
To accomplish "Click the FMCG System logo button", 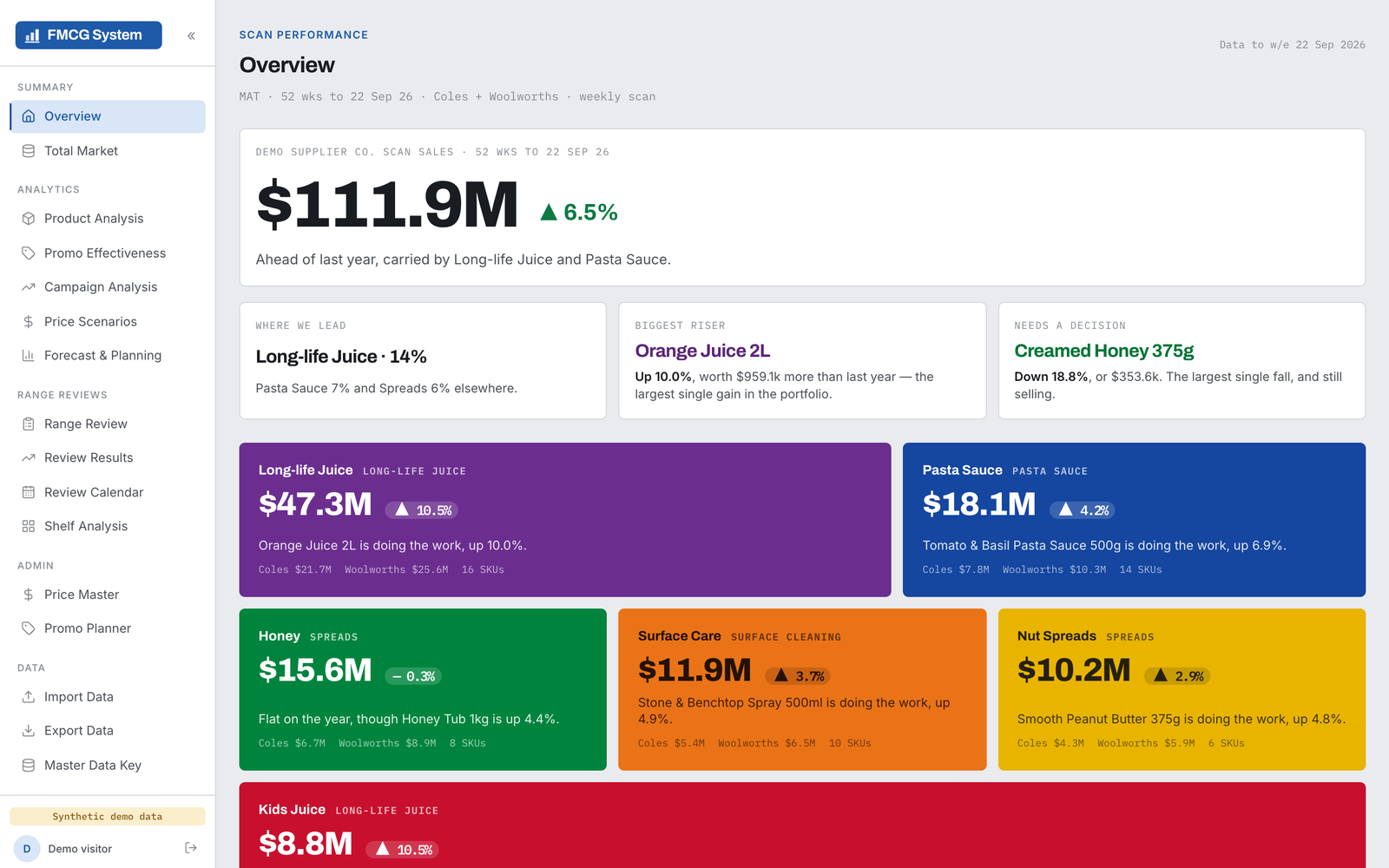I will click(x=89, y=35).
